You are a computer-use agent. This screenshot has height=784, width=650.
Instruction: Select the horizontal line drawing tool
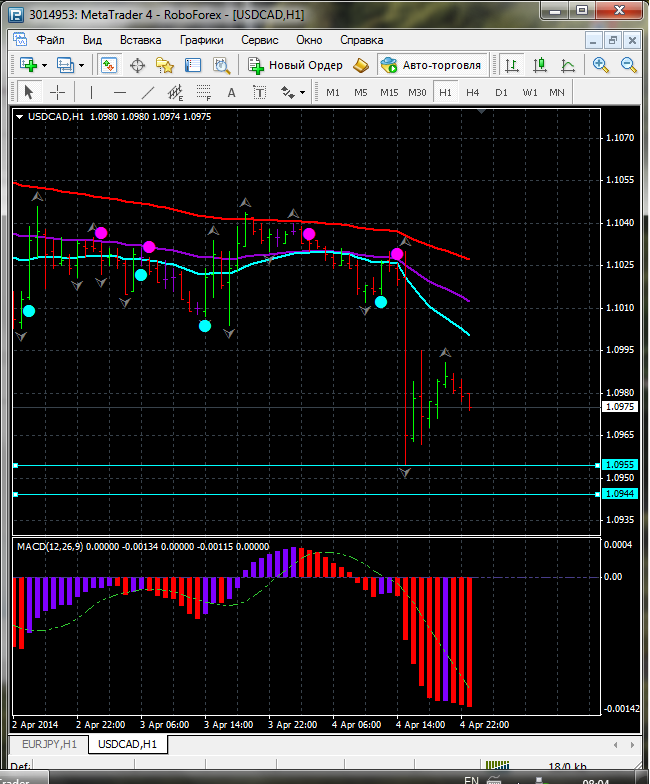coord(119,92)
